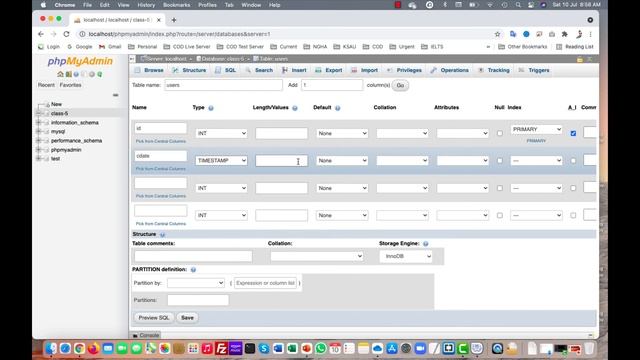The image size is (640, 360).
Task: Click Length/Values field for cdate column
Action: (x=282, y=161)
